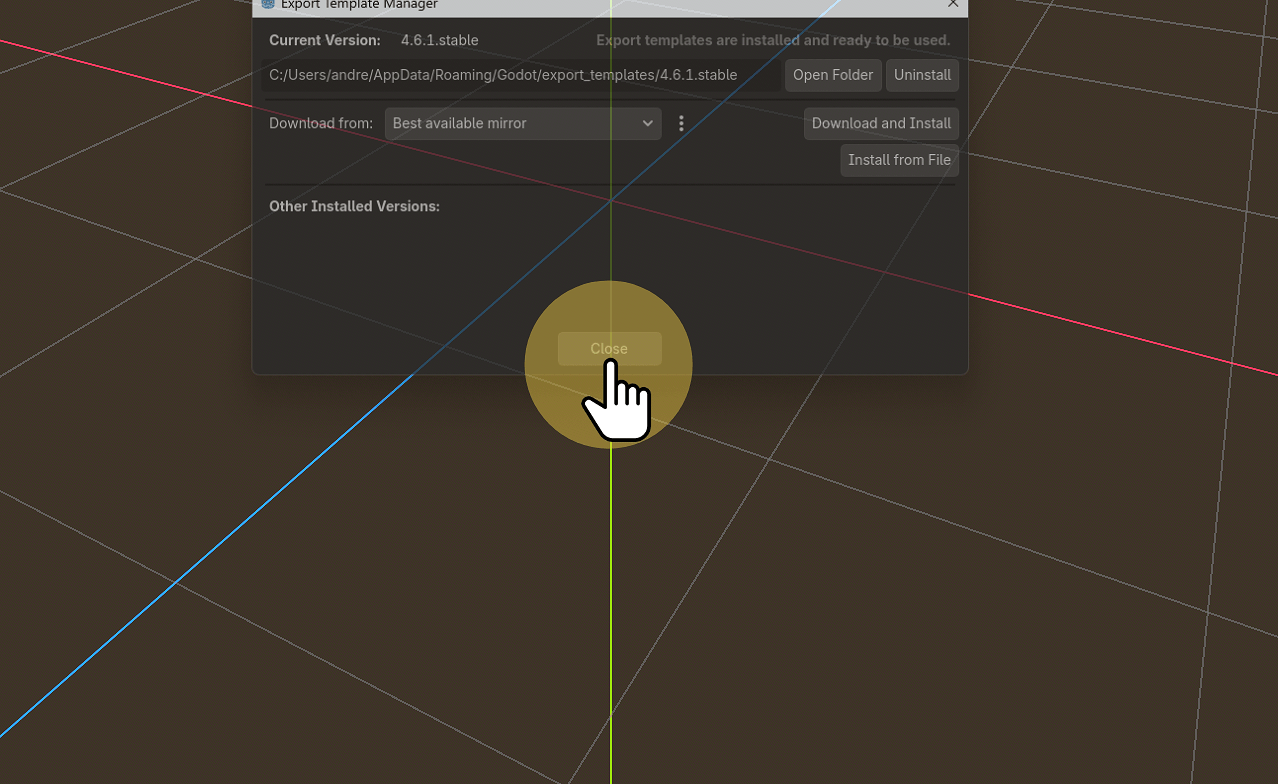Close the Export Template Manager dialog
The width and height of the screenshot is (1278, 784).
pyautogui.click(x=608, y=348)
